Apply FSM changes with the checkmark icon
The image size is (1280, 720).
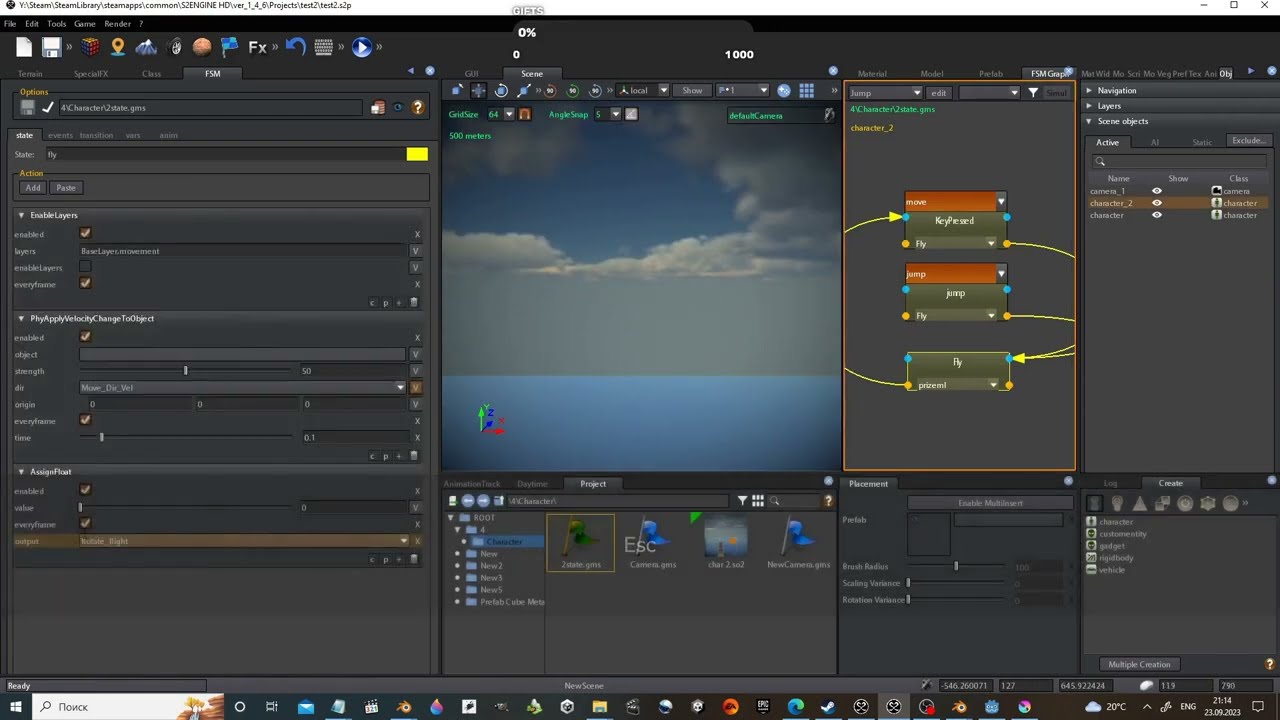pyautogui.click(x=47, y=107)
